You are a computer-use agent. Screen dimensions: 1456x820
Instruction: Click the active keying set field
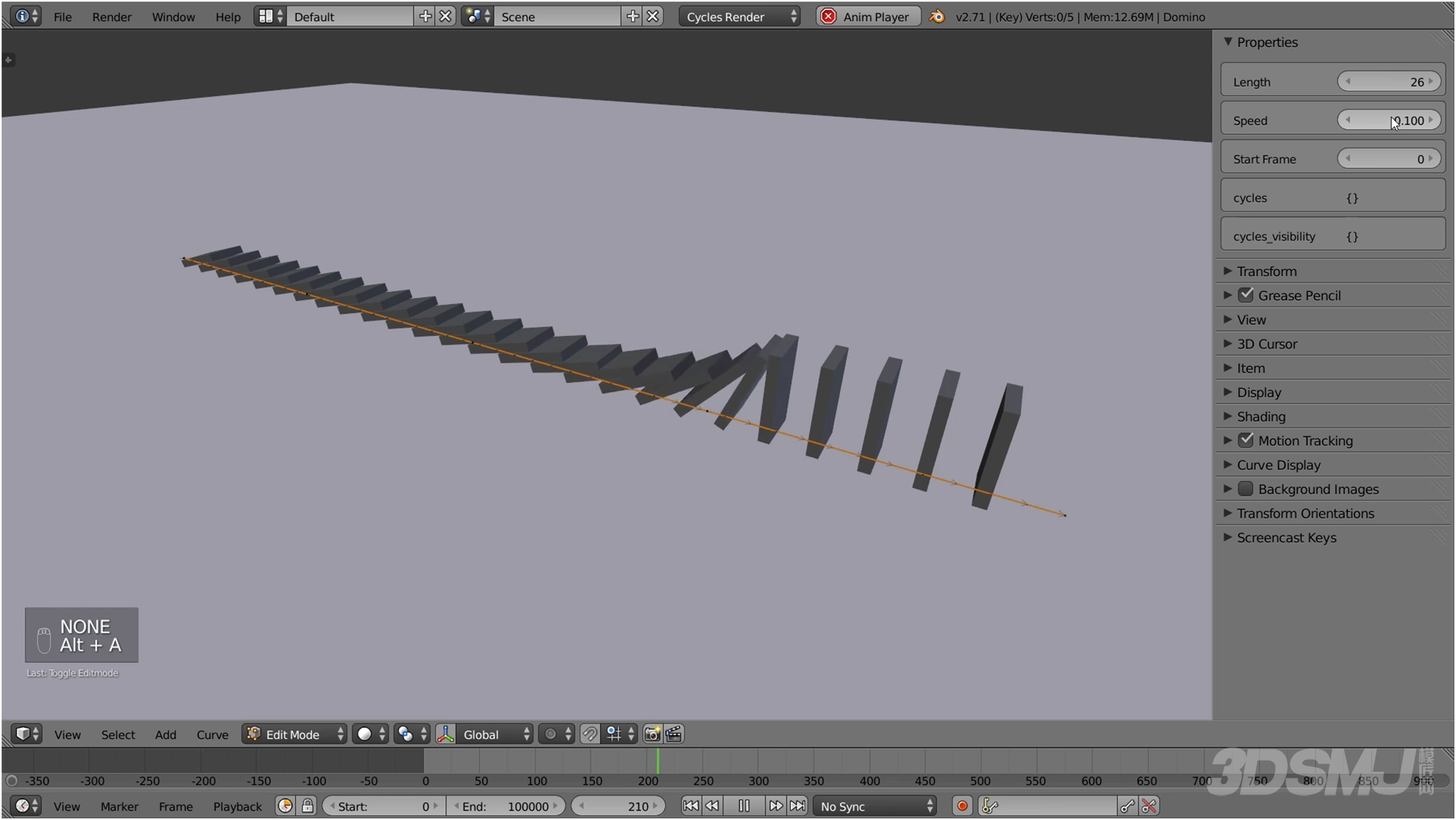[1048, 806]
